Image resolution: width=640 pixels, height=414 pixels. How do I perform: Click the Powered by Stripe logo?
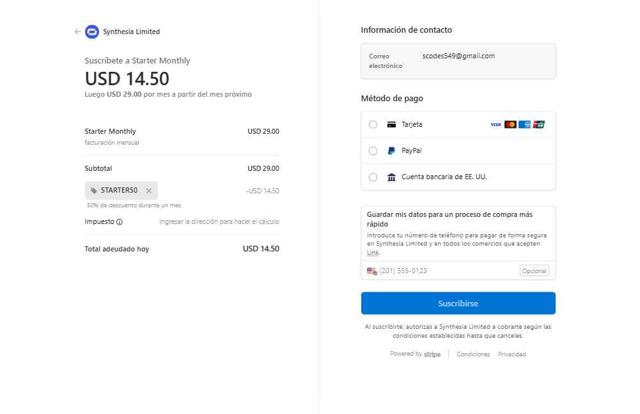tap(431, 354)
